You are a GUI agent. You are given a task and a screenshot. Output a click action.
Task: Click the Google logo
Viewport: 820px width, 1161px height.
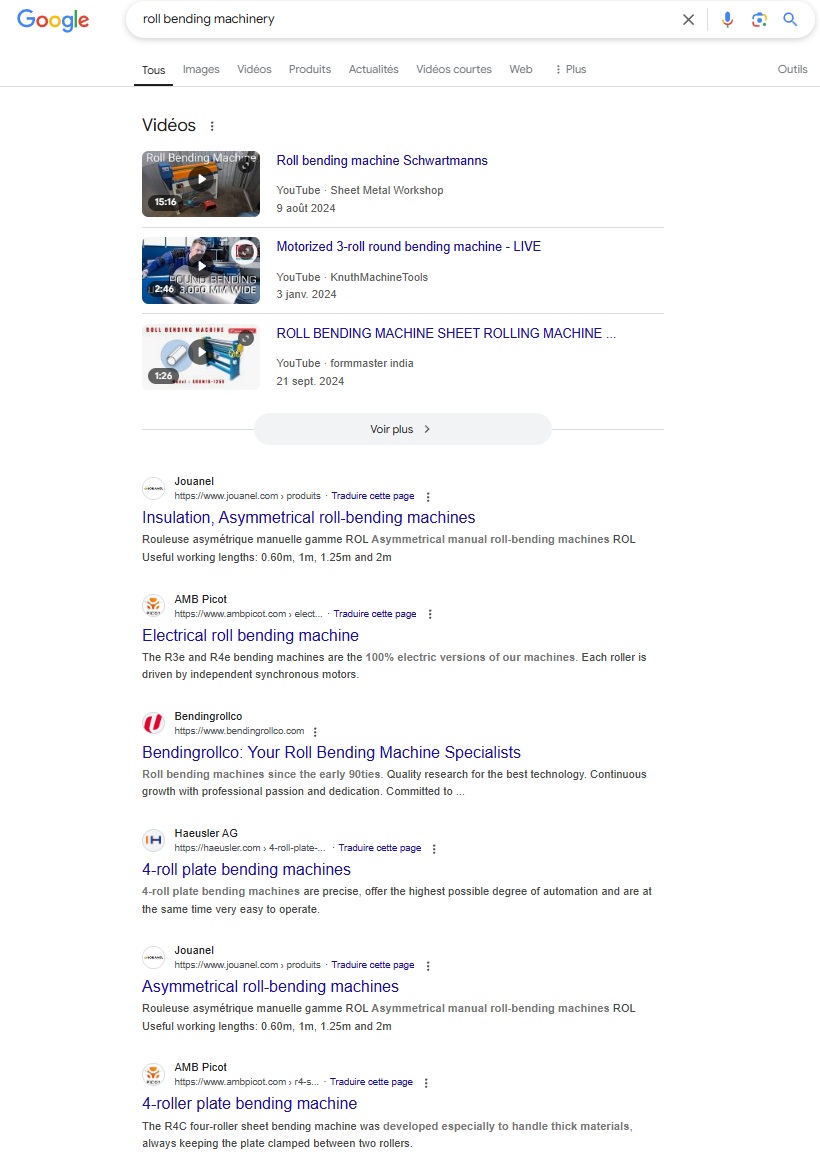[53, 20]
